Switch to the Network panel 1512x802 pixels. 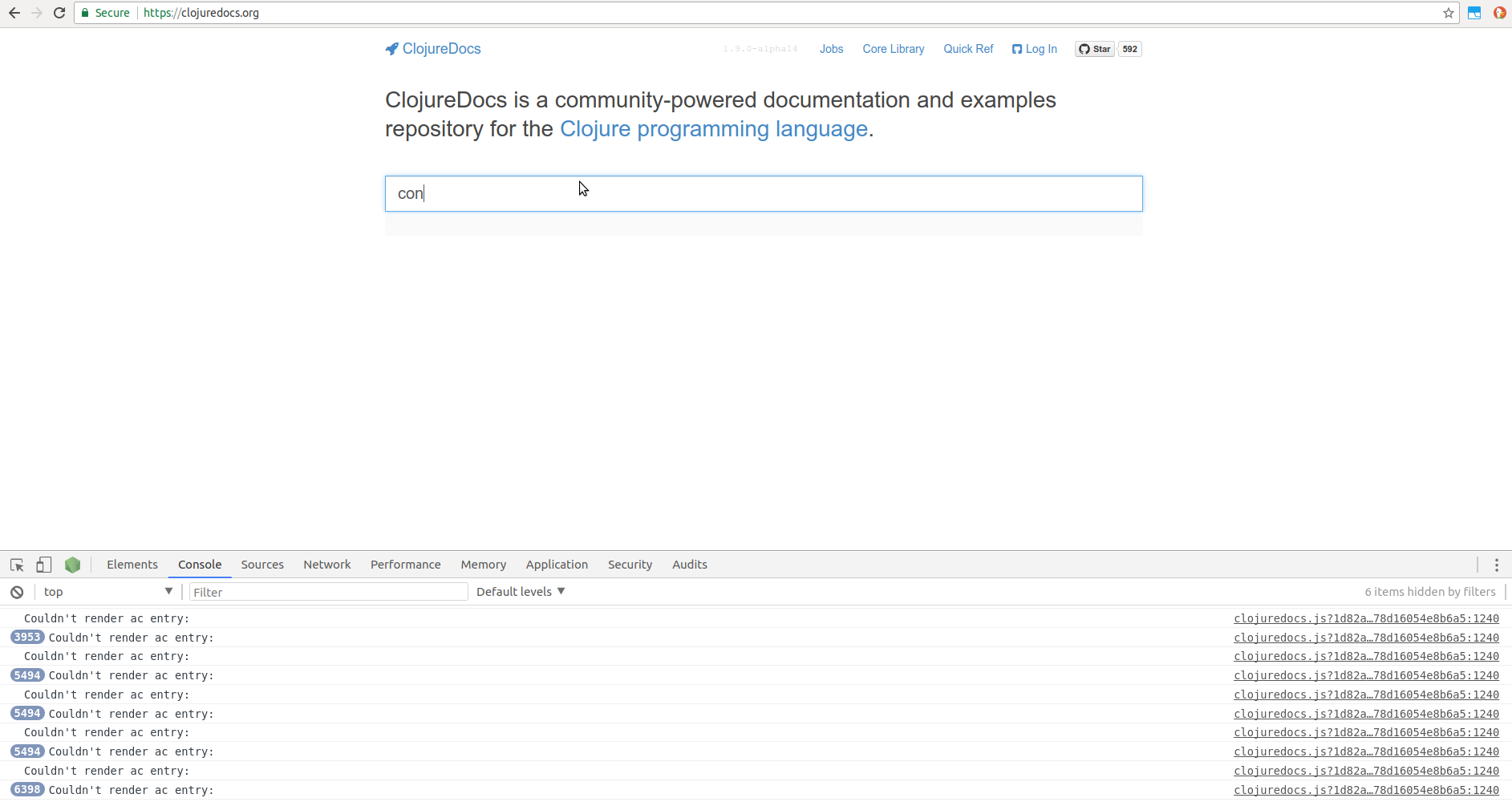tap(326, 564)
